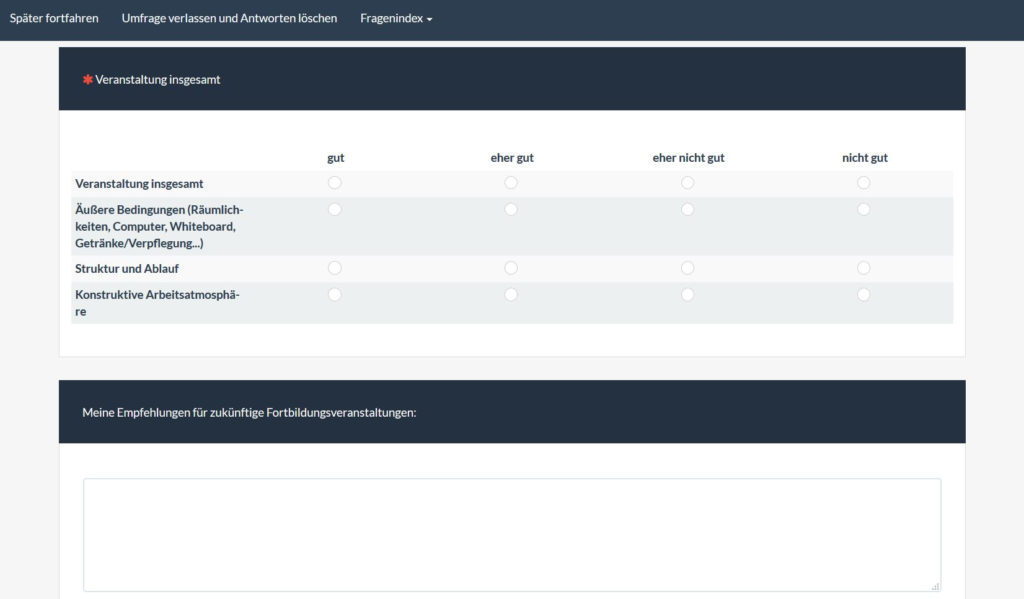Image resolution: width=1024 pixels, height=599 pixels.
Task: Mark Konstruktive Arbeitsatmosphäre as 'eher gut'
Action: (511, 295)
